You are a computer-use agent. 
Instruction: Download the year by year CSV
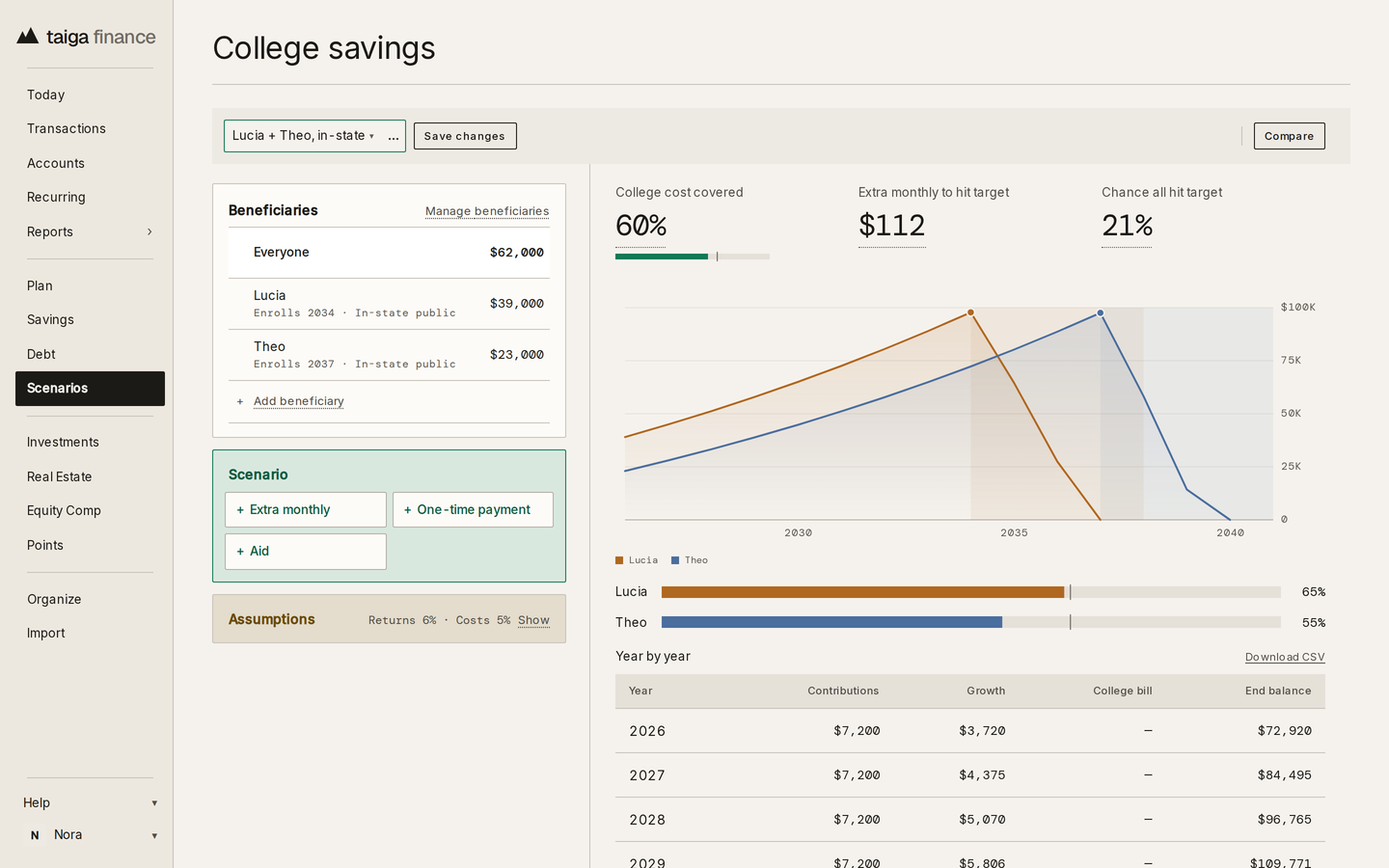click(1285, 657)
